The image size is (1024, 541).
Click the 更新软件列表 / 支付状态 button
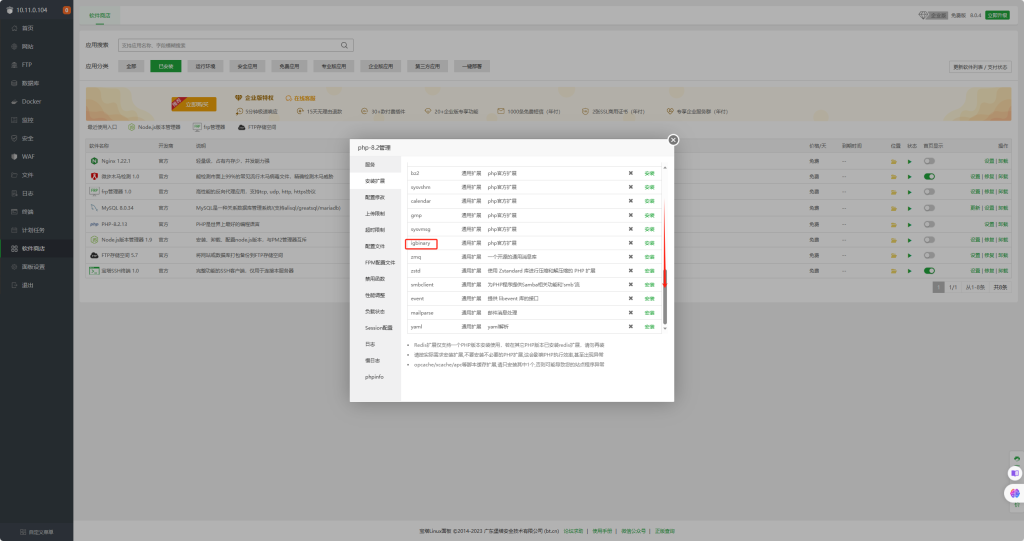(x=980, y=67)
